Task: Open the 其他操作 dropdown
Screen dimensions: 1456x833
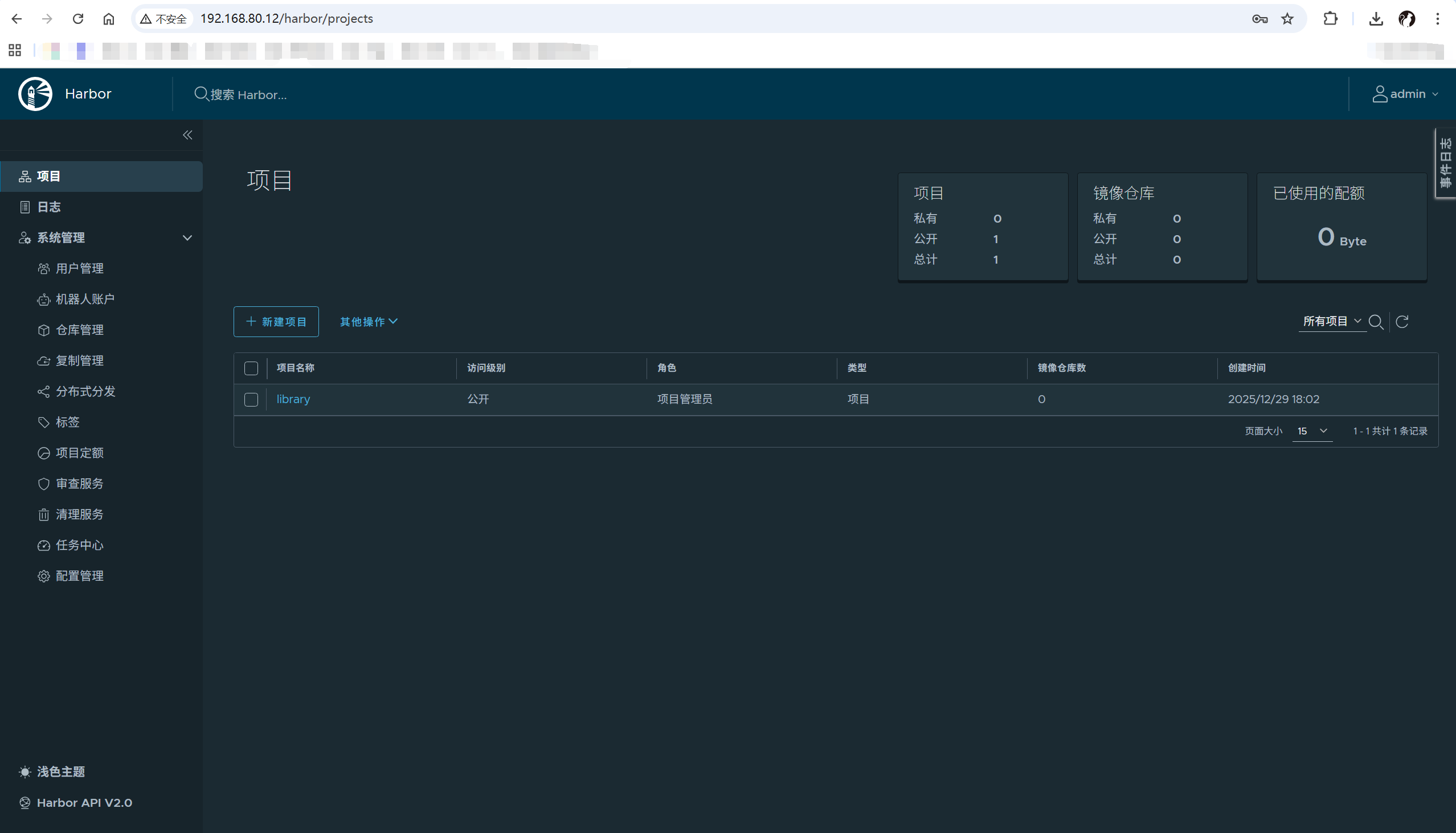Action: click(x=368, y=322)
